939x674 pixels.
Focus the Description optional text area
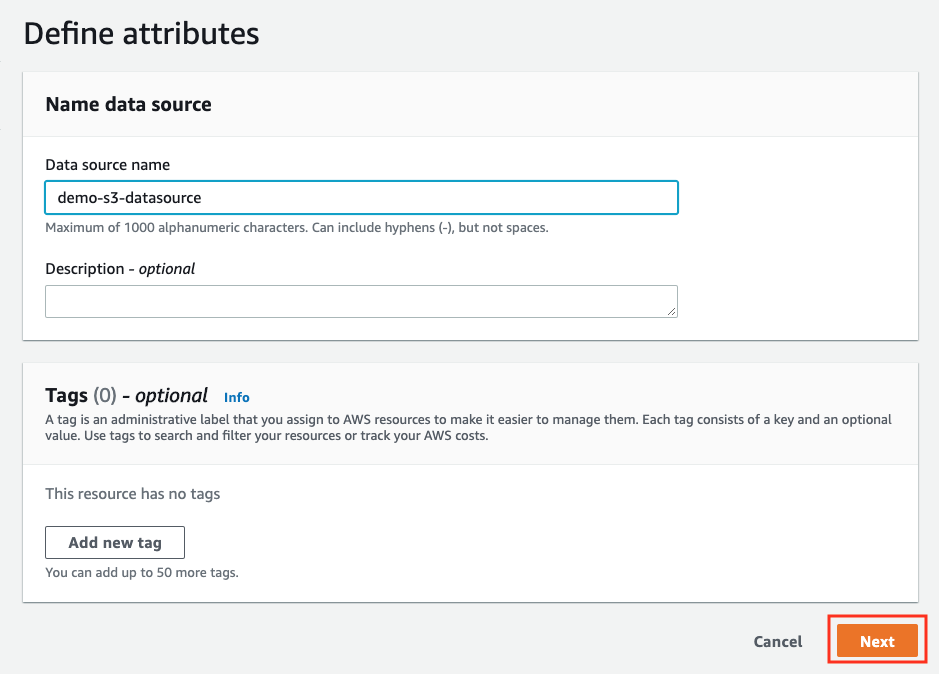[361, 301]
